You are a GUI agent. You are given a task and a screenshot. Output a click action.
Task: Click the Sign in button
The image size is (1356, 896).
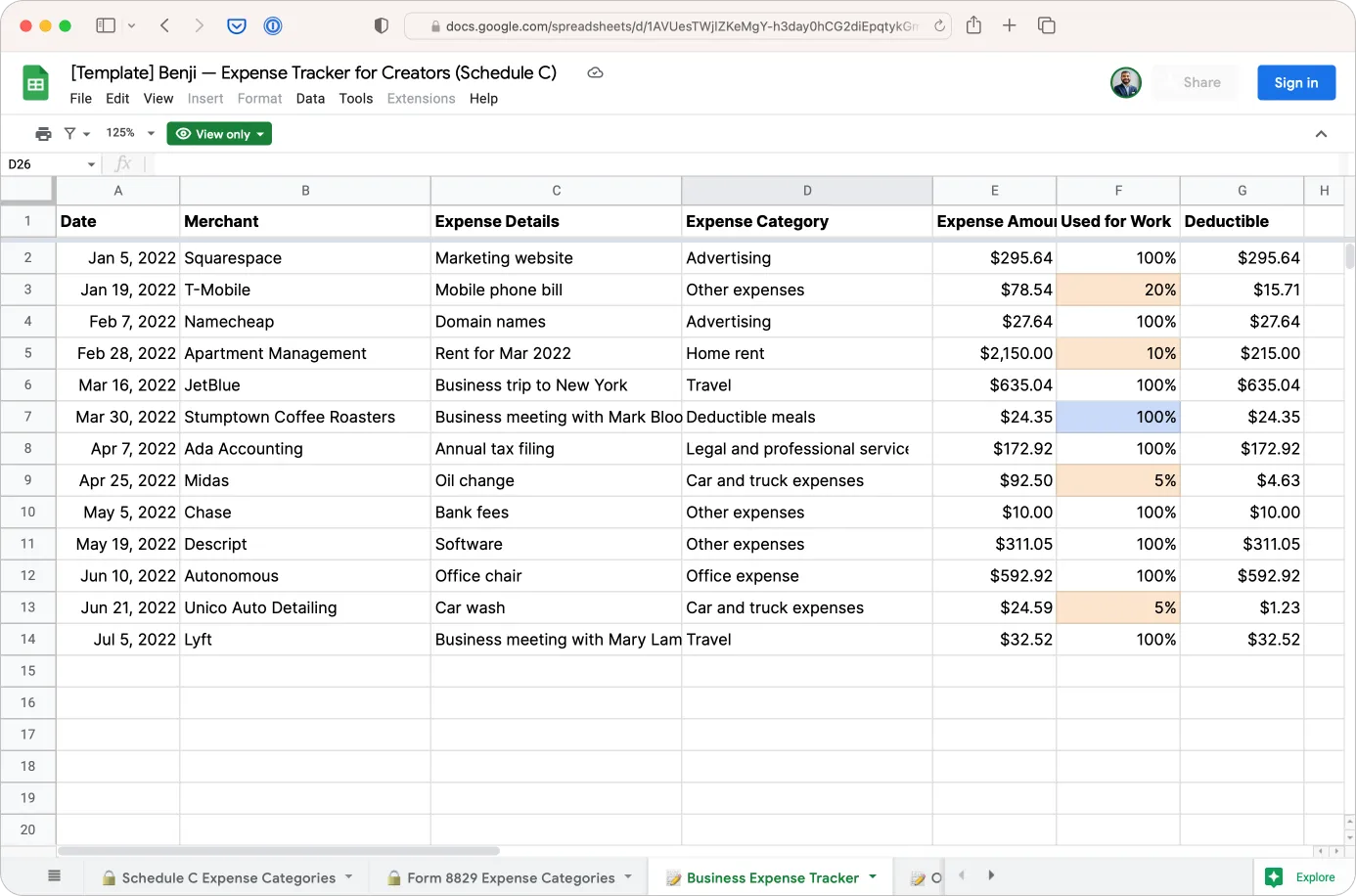point(1296,82)
